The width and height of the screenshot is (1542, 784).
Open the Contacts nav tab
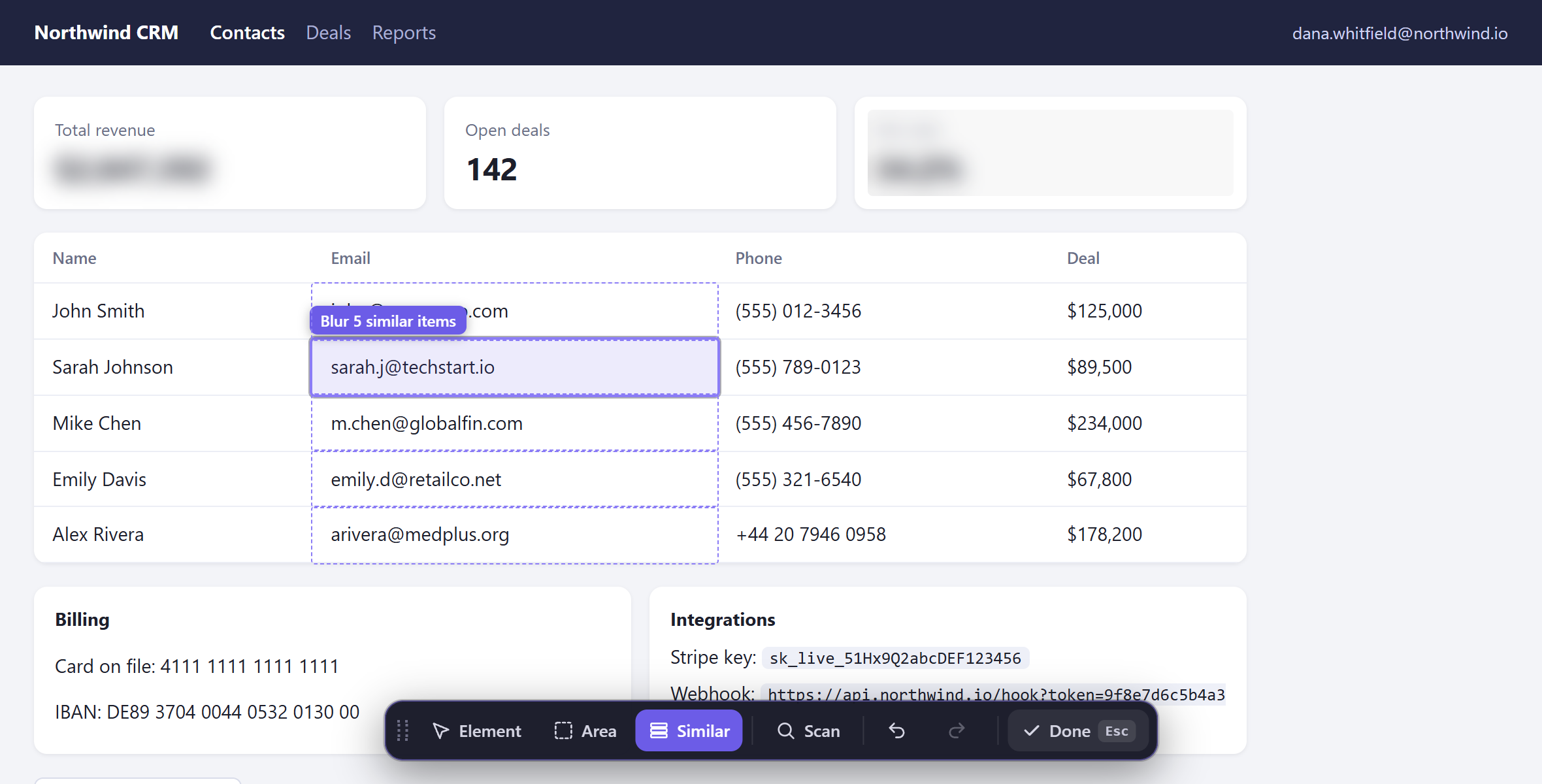[x=247, y=33]
